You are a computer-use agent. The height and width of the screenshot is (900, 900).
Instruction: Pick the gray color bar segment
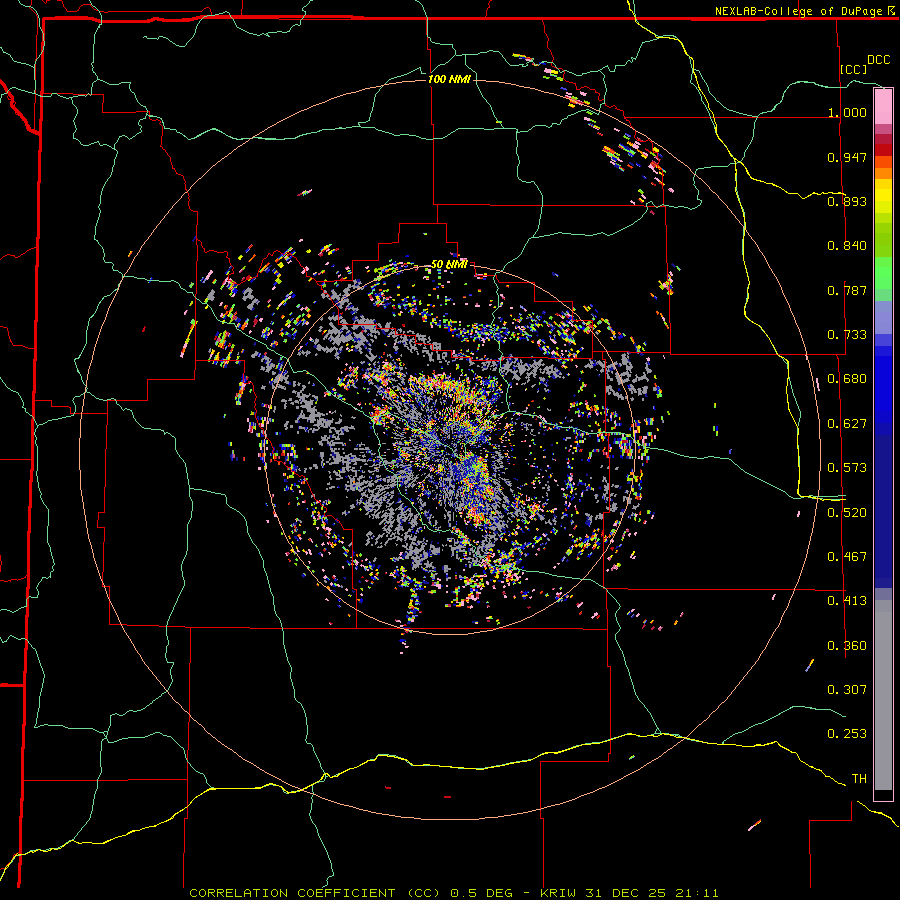click(883, 695)
